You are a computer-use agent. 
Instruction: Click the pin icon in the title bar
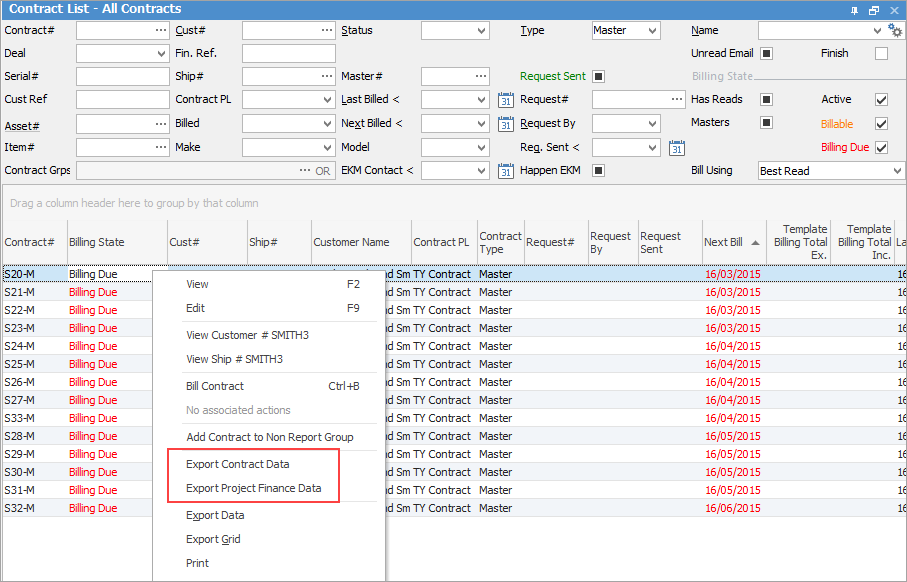[855, 9]
